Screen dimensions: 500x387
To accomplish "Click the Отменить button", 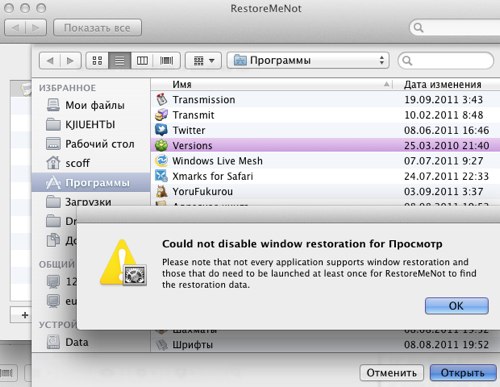I will [392, 373].
